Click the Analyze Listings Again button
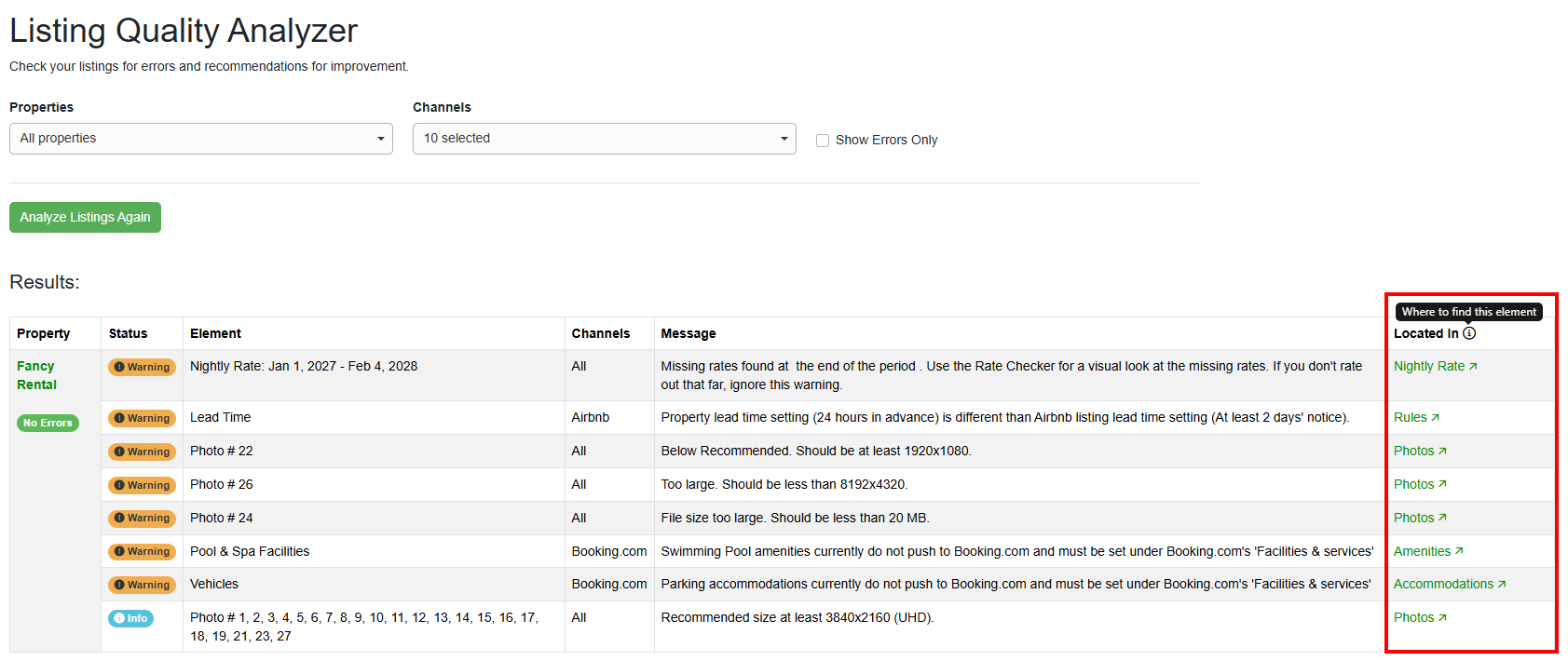The width and height of the screenshot is (1568, 661). pyautogui.click(x=85, y=217)
